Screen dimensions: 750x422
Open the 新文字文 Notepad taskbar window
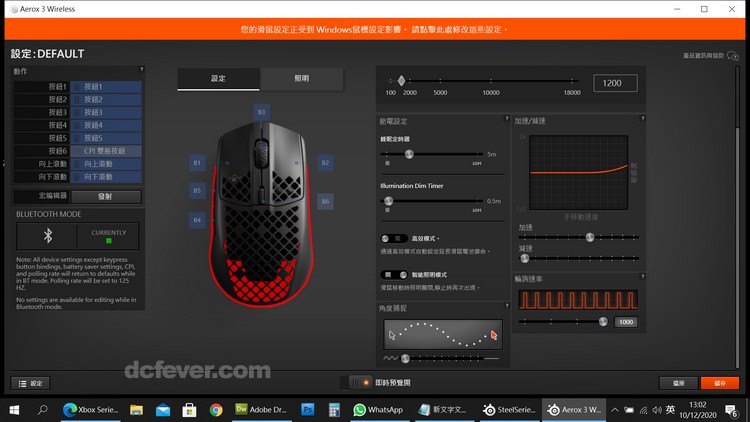[x=444, y=410]
